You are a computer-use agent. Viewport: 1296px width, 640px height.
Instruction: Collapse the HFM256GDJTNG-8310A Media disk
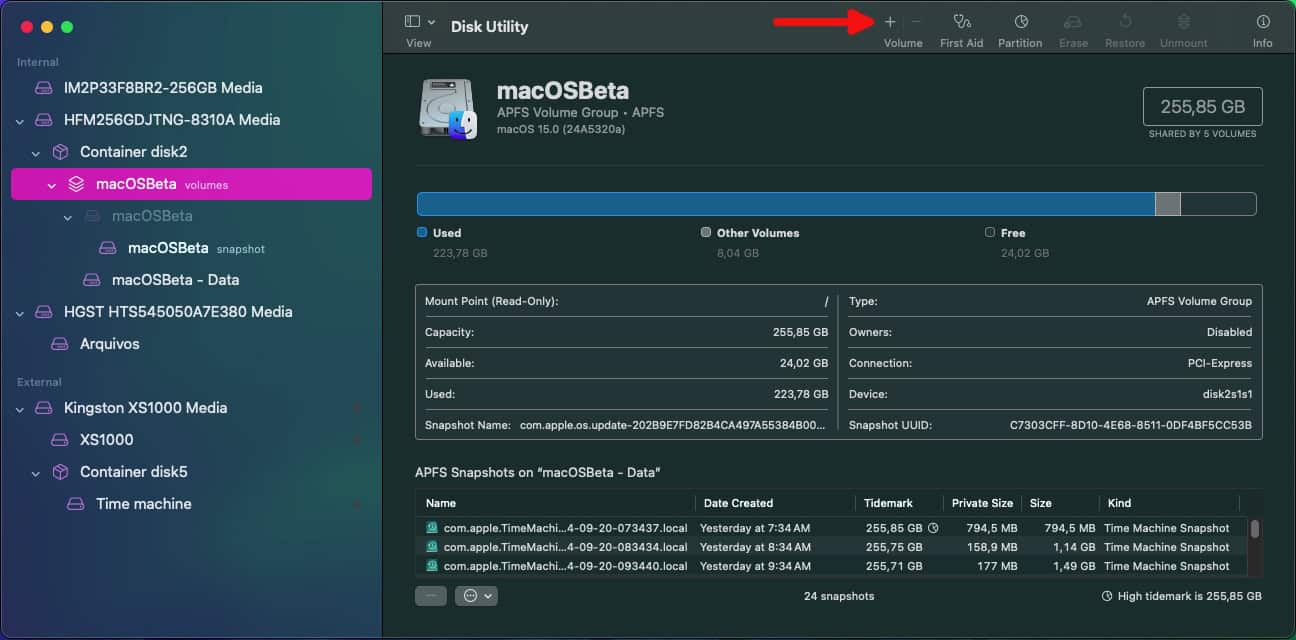point(20,120)
